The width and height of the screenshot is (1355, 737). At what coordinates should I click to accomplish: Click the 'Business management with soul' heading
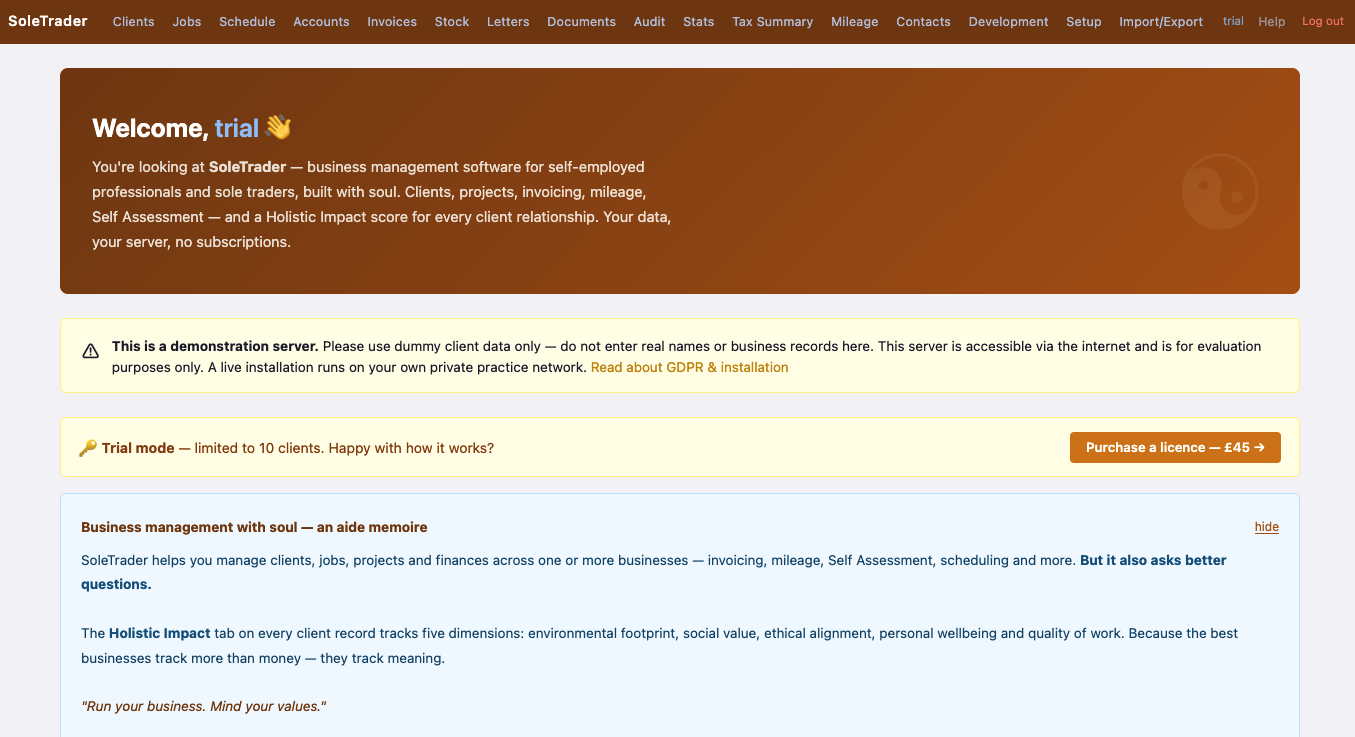click(x=254, y=527)
